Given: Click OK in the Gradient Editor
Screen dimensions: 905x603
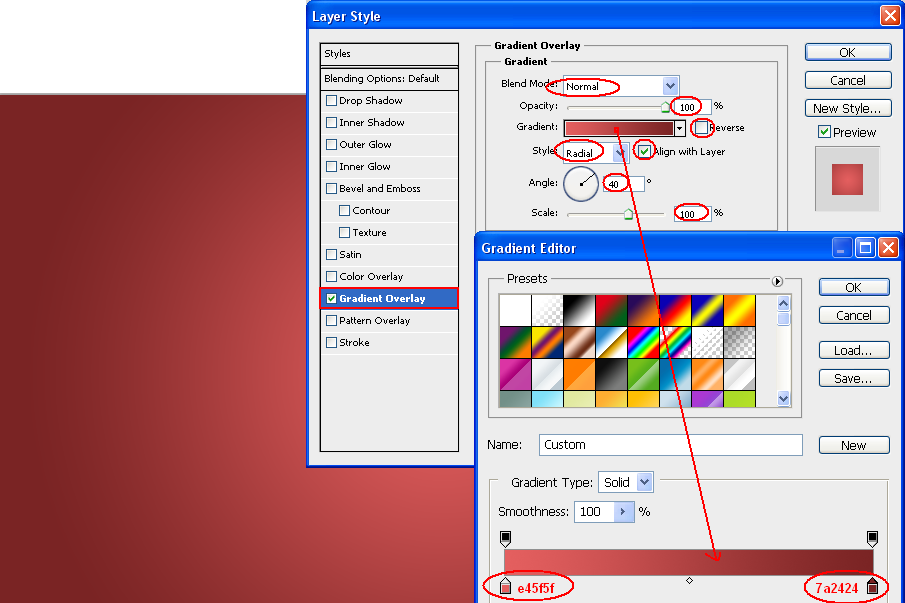Looking at the screenshot, I should (854, 287).
